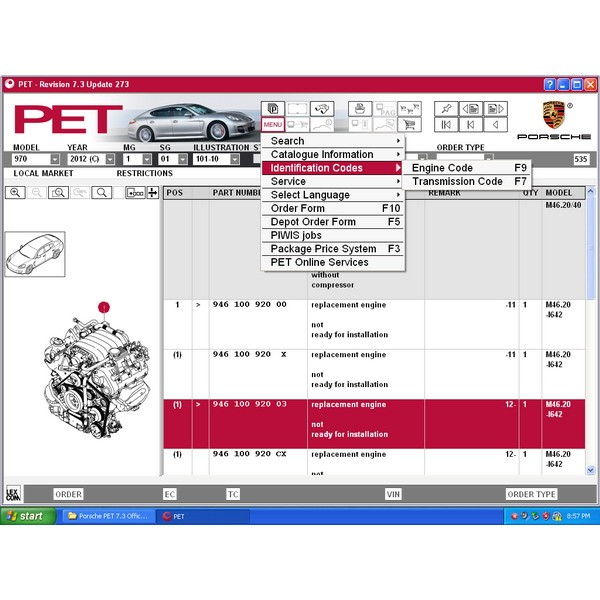600x600 pixels.
Task: Switch to Porsche PET 7.3 folder taskbar item
Action: click(x=109, y=516)
